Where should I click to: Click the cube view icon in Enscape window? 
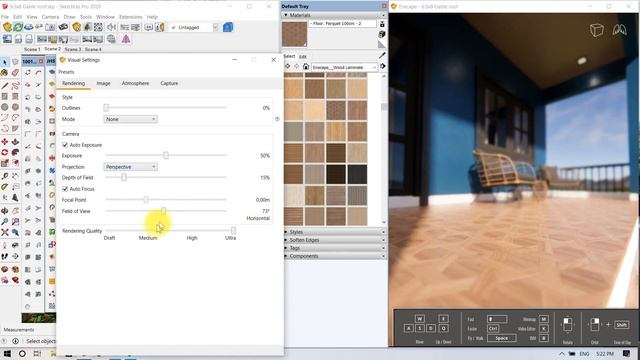coord(596,30)
